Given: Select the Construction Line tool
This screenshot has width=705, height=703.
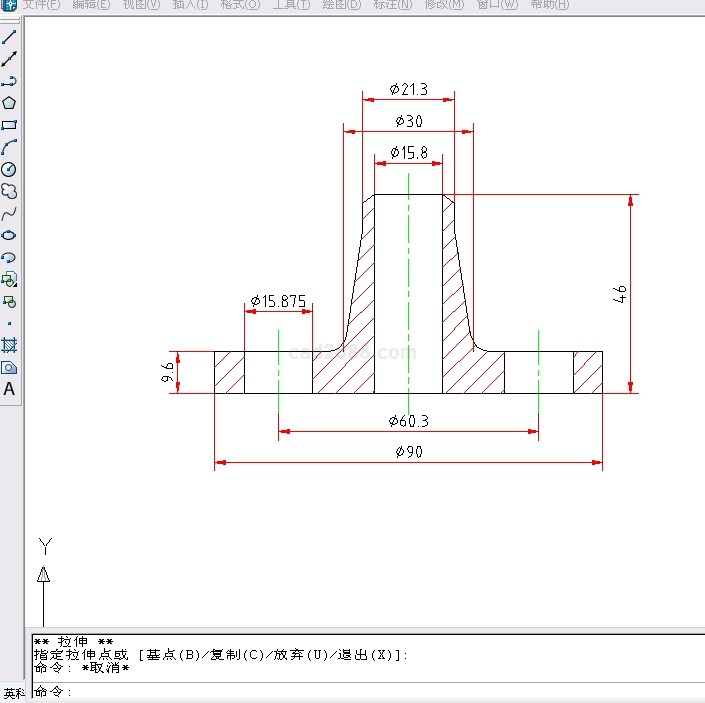Looking at the screenshot, I should [9, 59].
